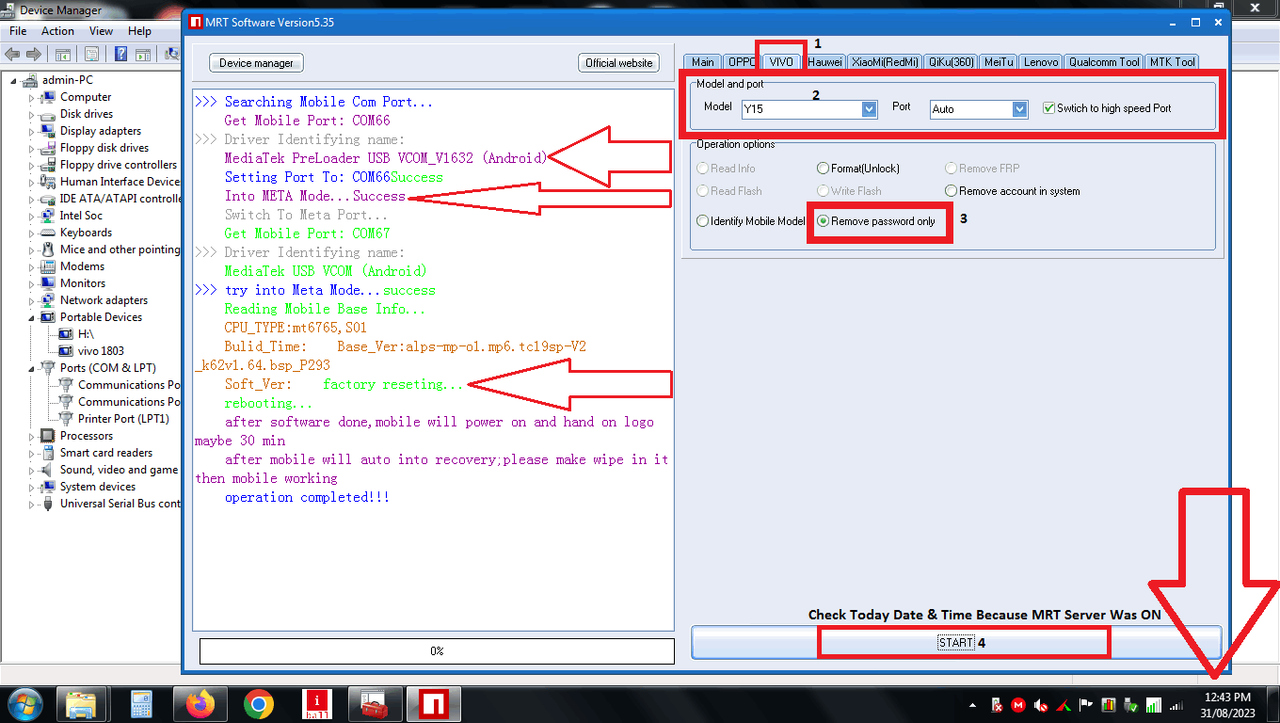Viewport: 1280px width, 723px height.
Task: Click the Show desktop strip at taskbar end
Action: (1272, 704)
